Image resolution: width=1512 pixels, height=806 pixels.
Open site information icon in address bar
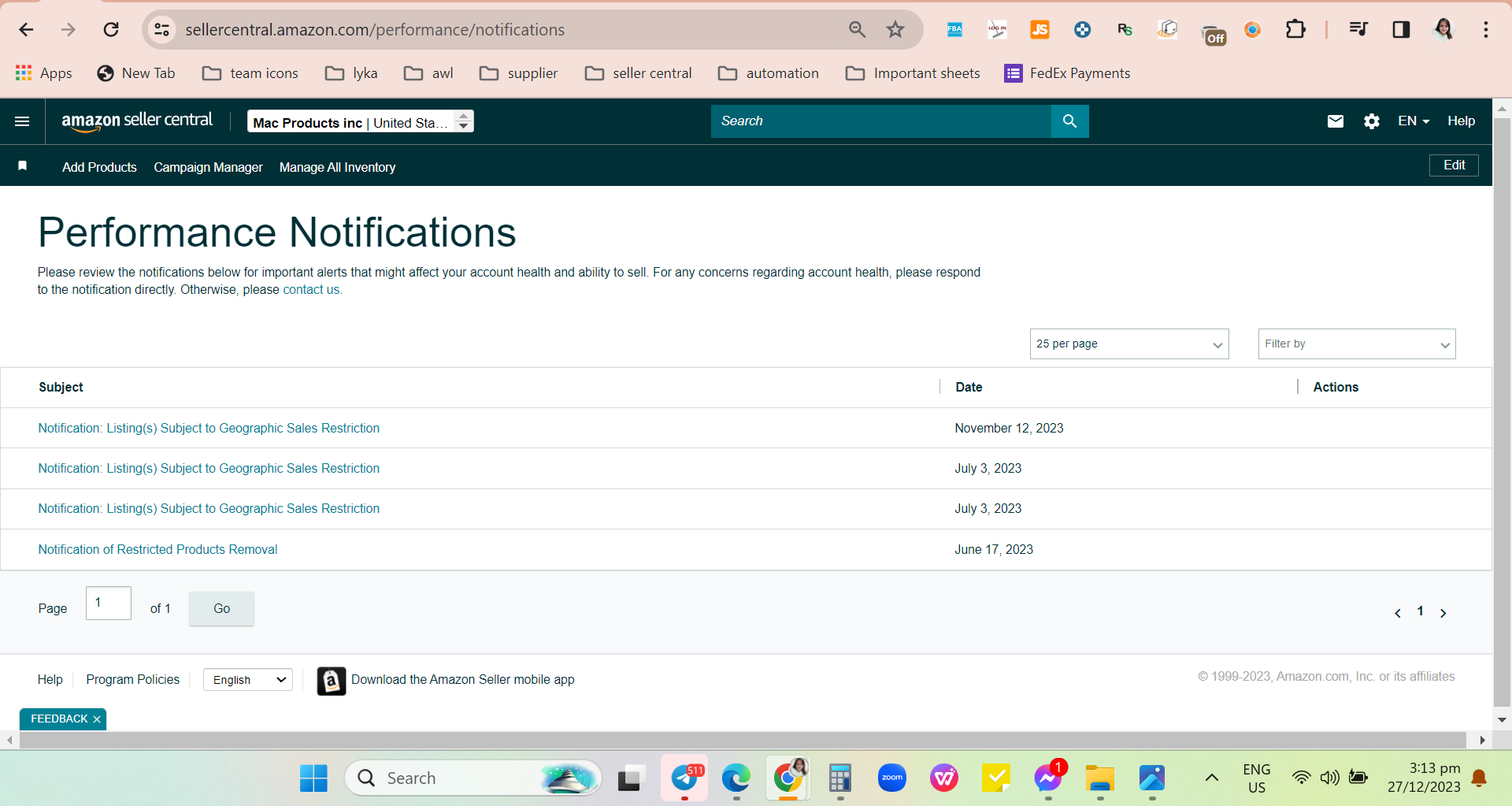pos(161,29)
